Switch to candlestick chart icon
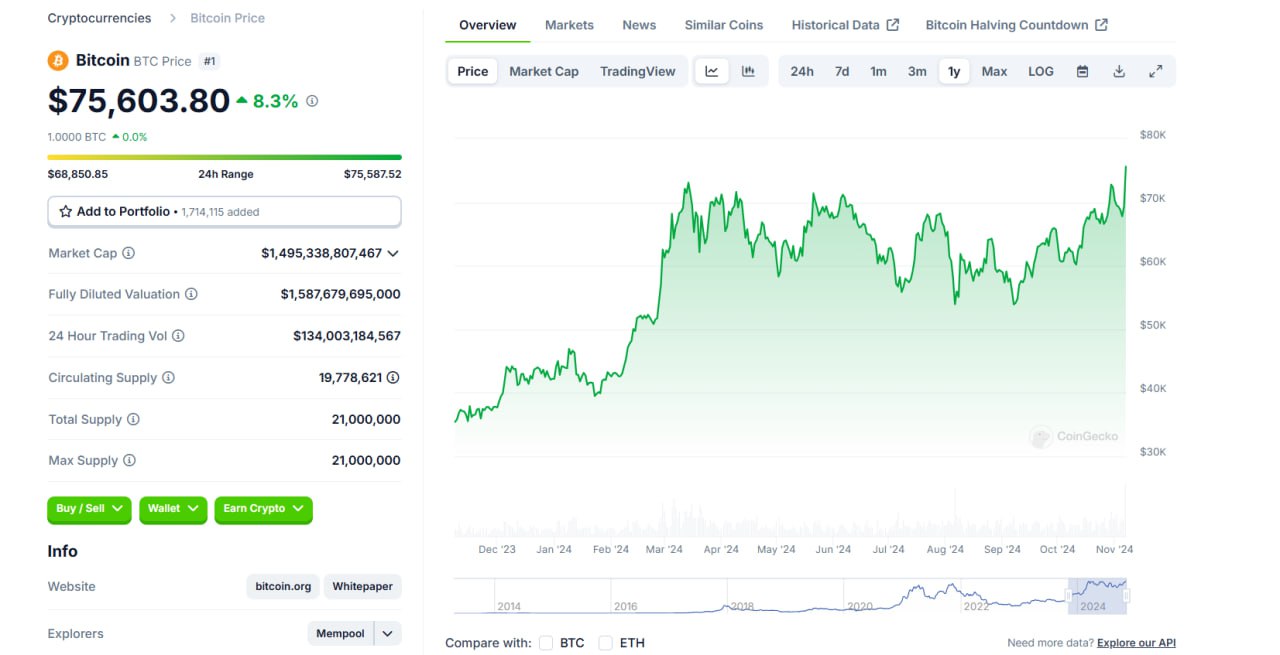 748,71
